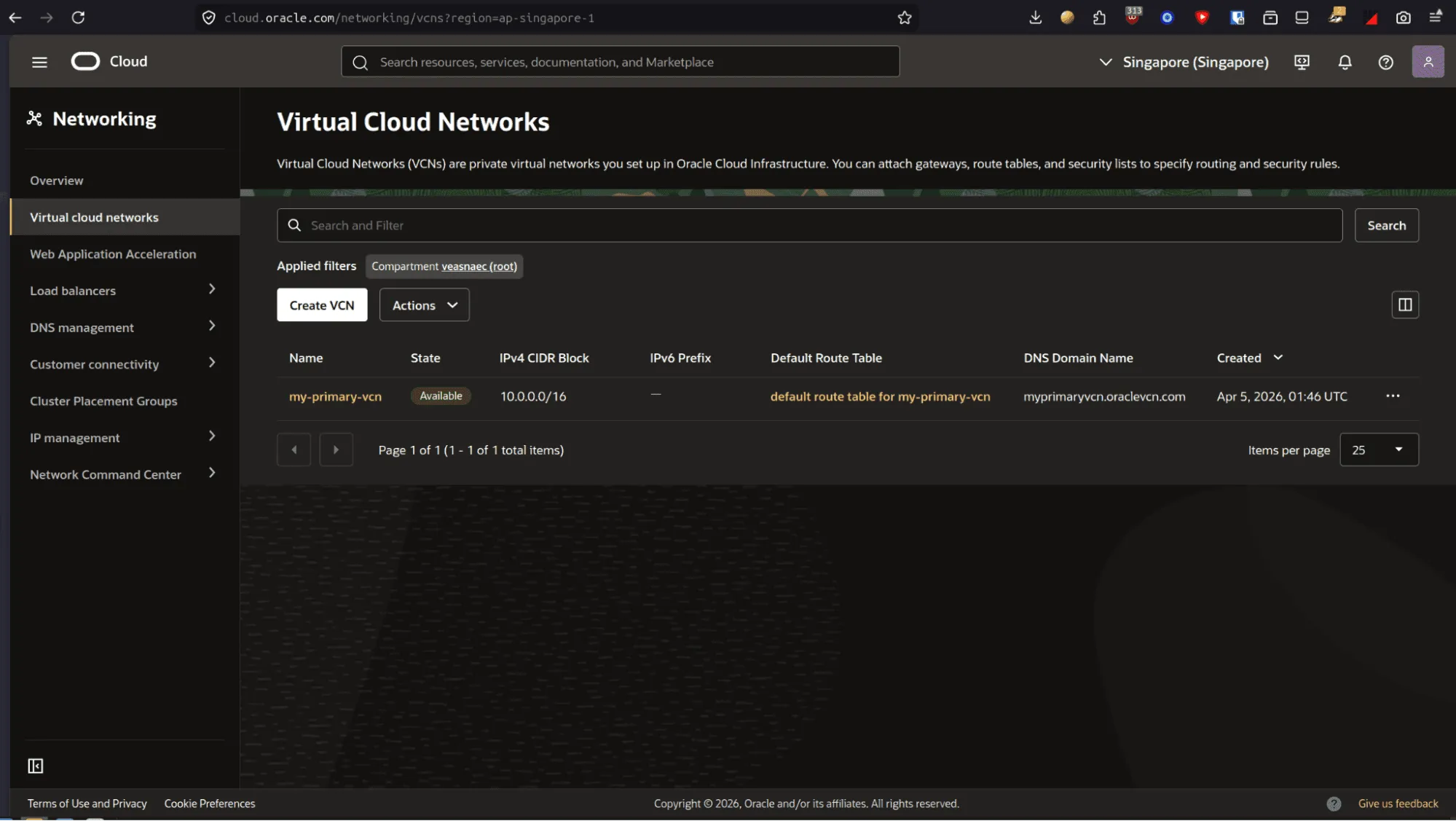1456x821 pixels.
Task: Expand the Network Command Center submenu
Action: click(212, 473)
